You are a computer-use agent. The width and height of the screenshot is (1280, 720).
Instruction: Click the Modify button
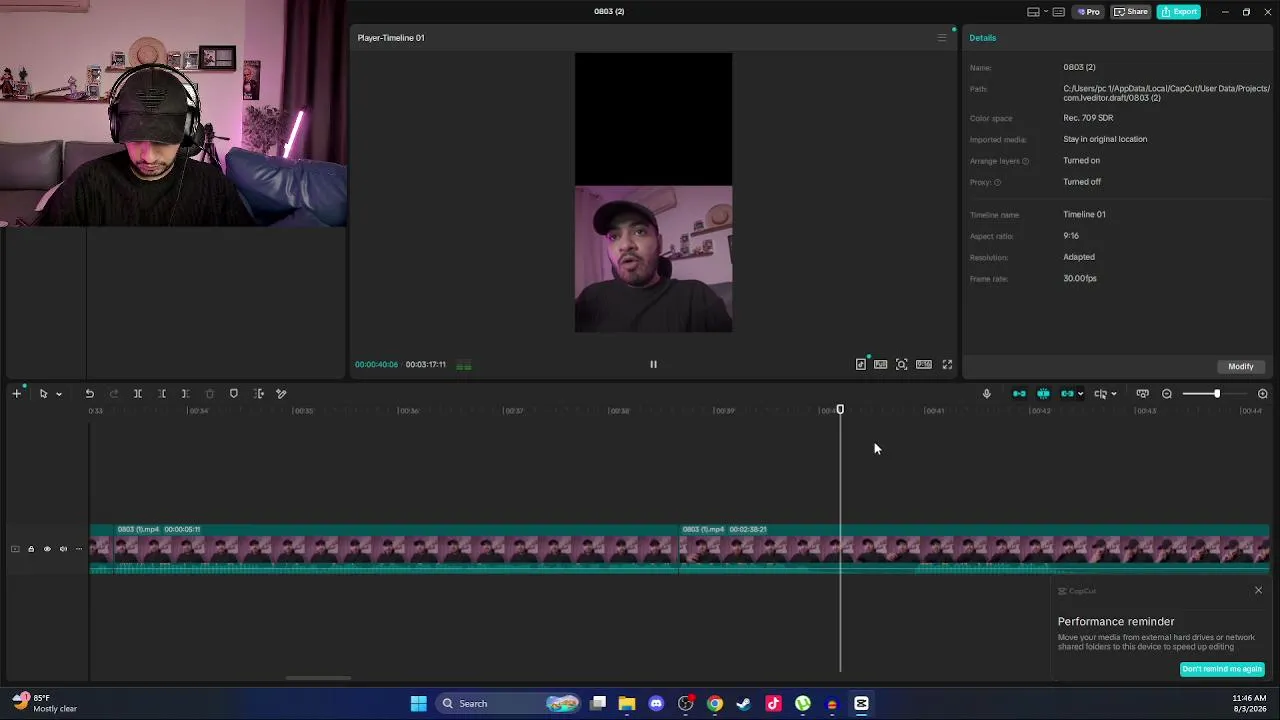click(1240, 367)
